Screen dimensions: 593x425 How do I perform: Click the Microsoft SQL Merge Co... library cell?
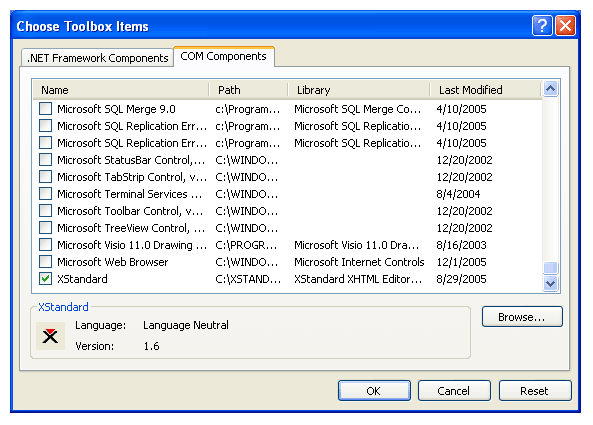[357, 109]
